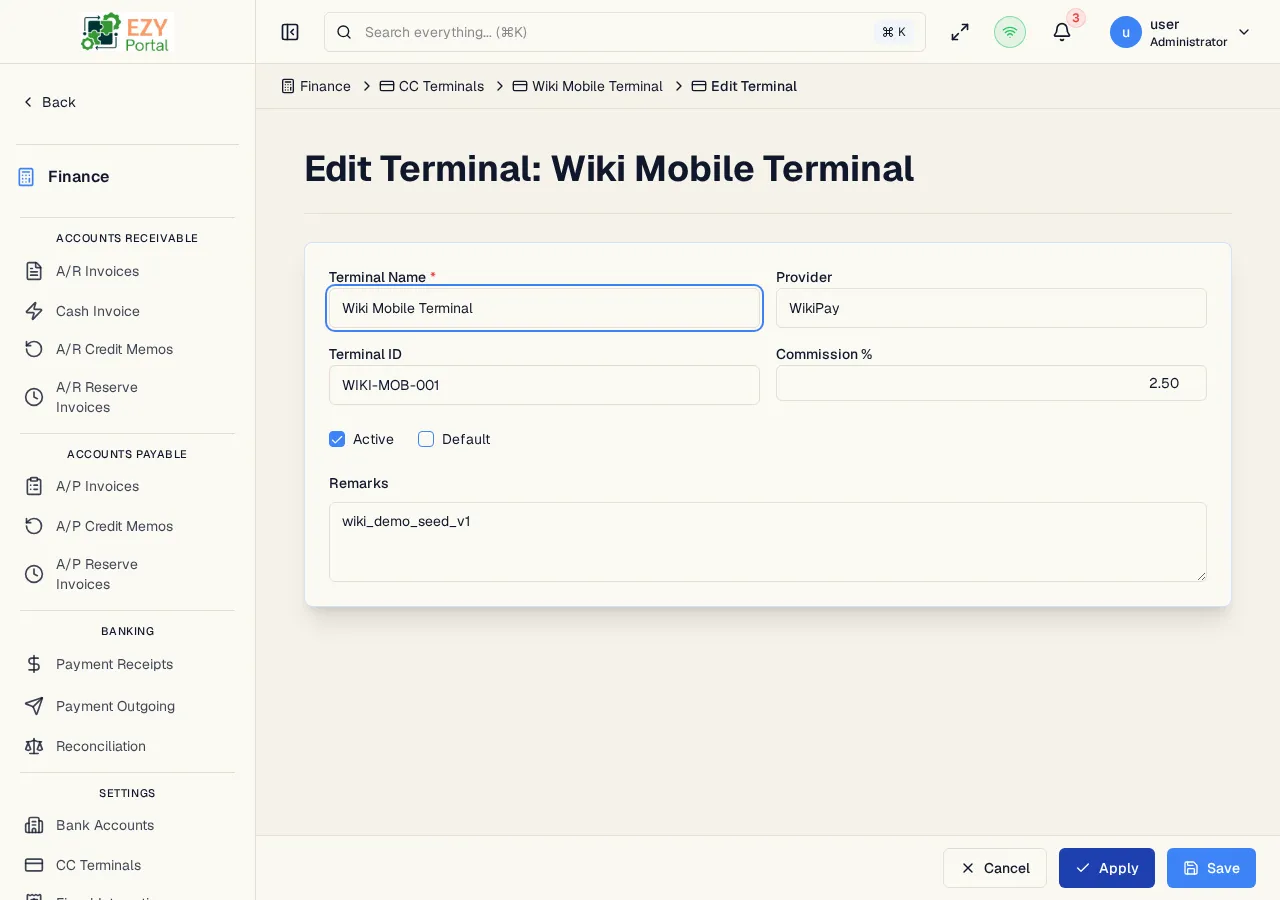Click the Wiki Mobile Terminal breadcrumb icon

pyautogui.click(x=520, y=86)
